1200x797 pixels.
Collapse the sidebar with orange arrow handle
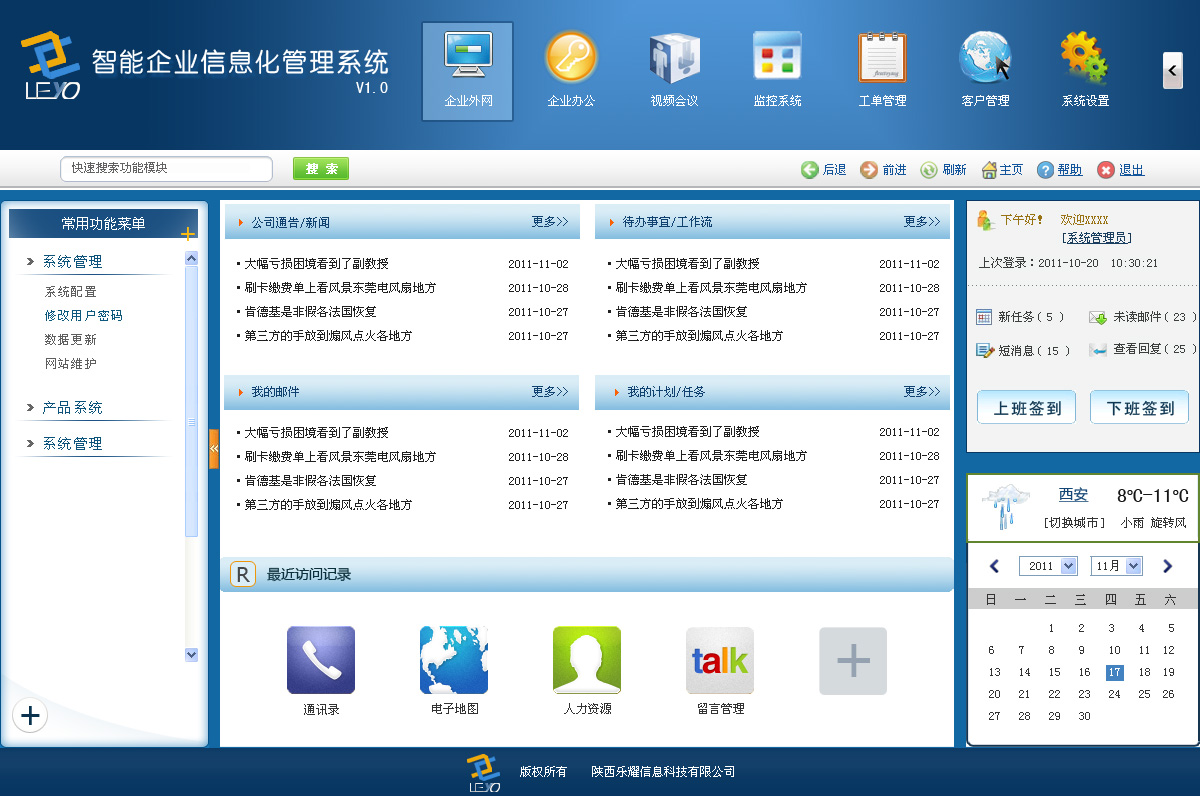[214, 449]
